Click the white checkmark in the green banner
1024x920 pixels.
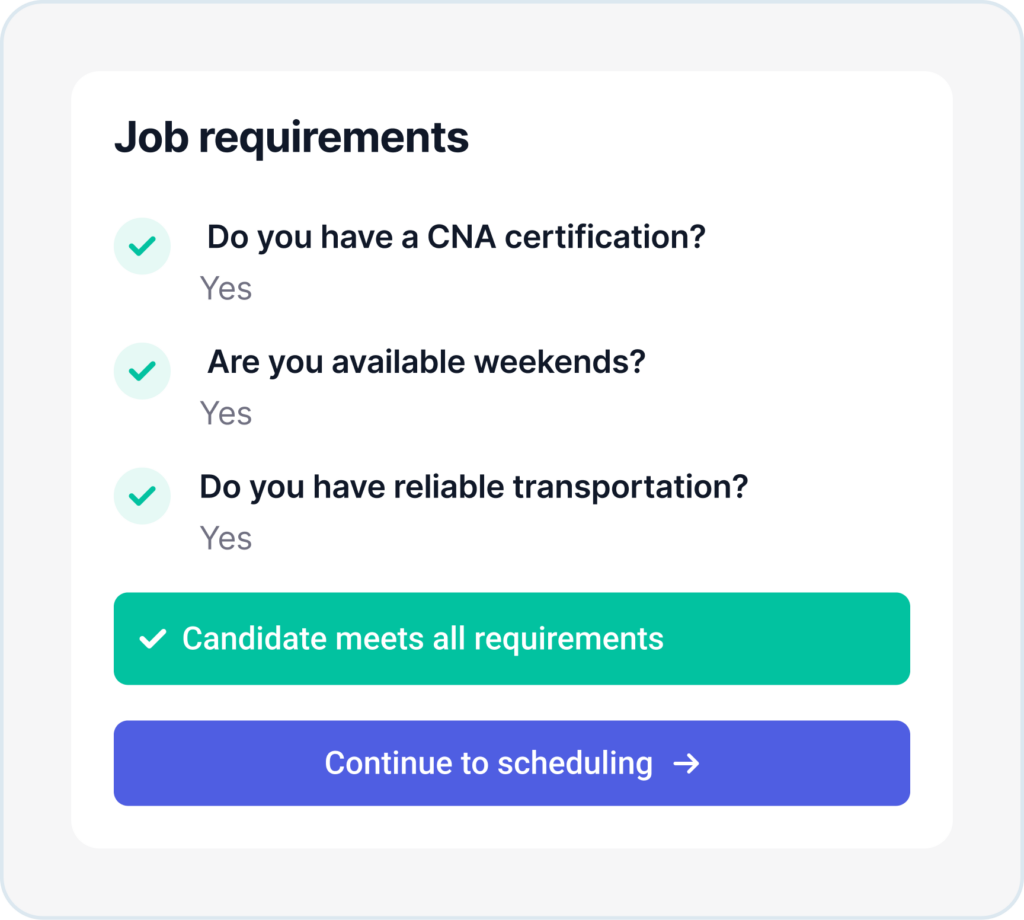[152, 639]
